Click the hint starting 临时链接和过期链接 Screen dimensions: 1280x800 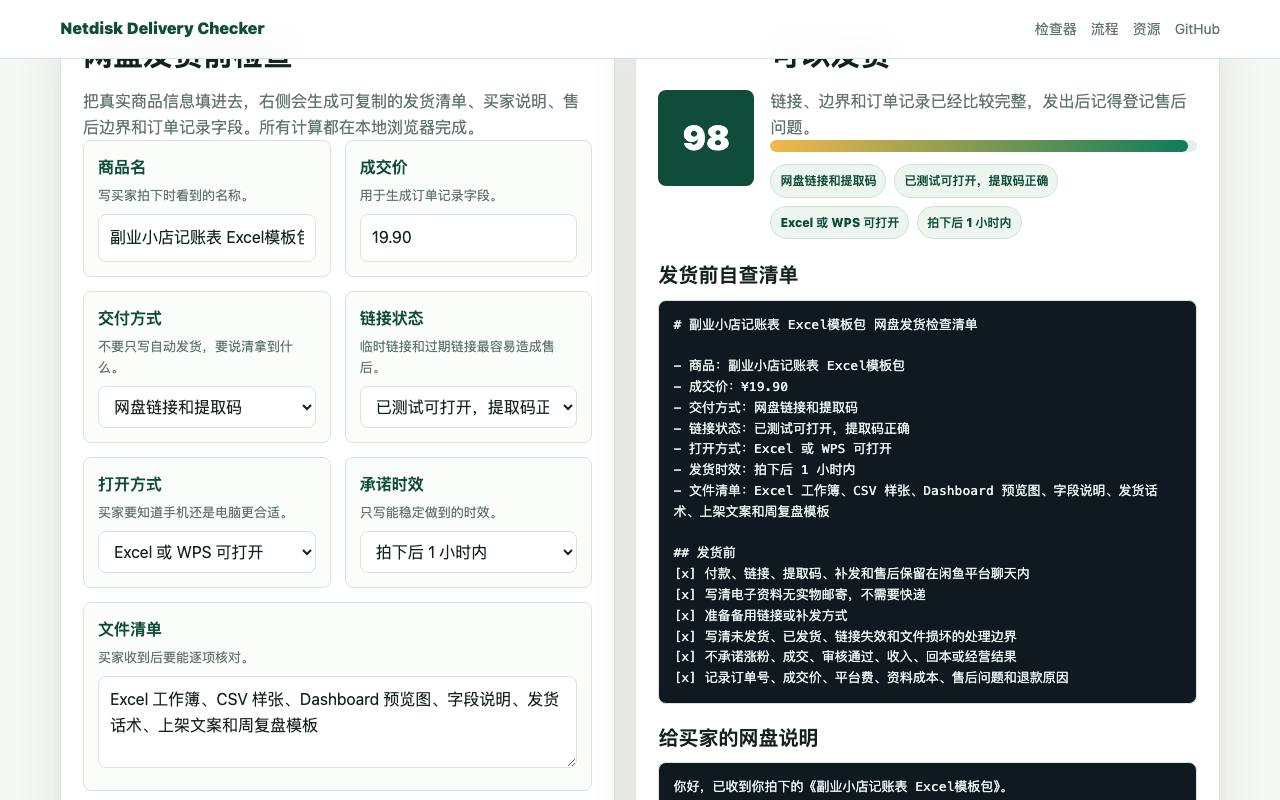click(x=457, y=357)
